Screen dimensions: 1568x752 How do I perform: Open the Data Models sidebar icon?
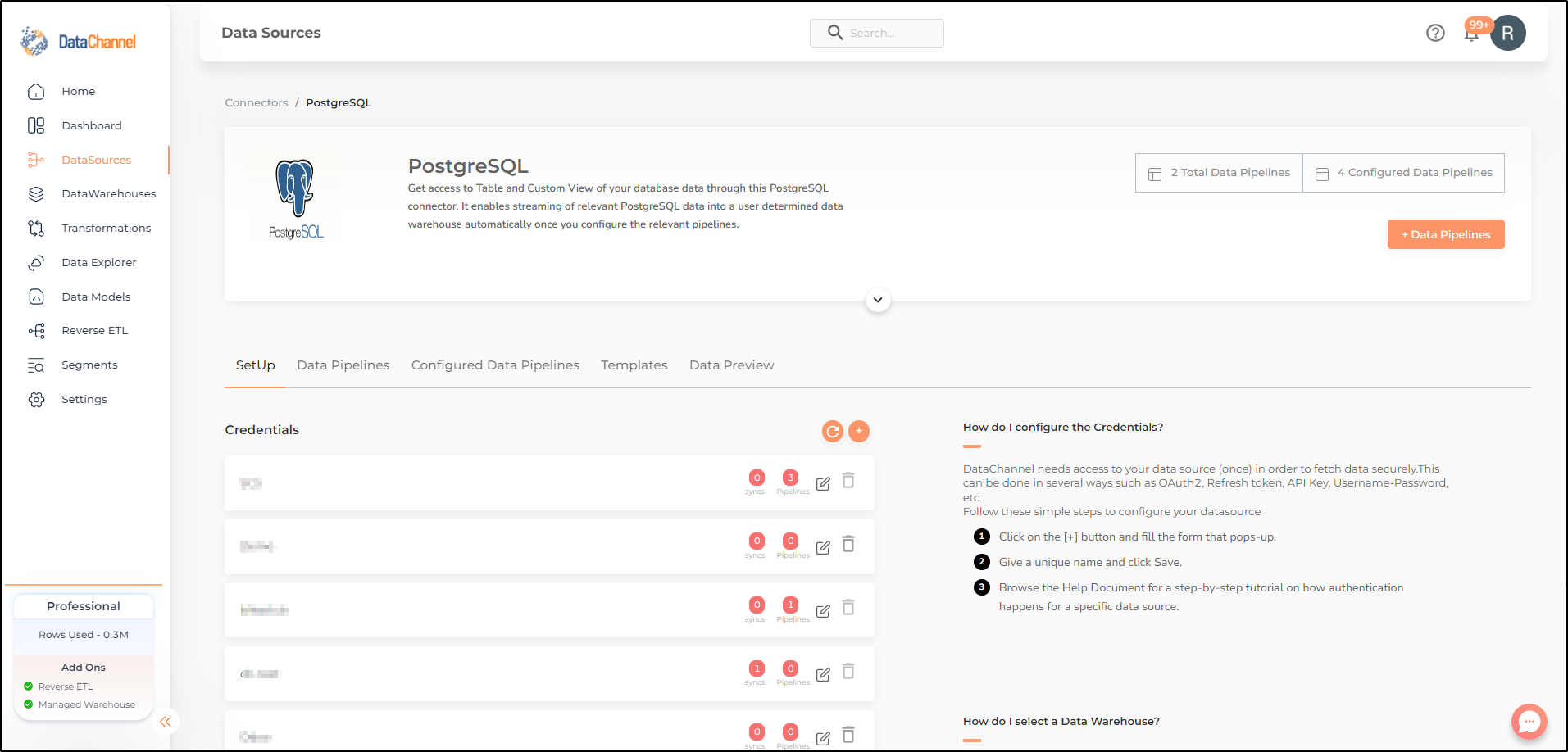[x=36, y=297]
